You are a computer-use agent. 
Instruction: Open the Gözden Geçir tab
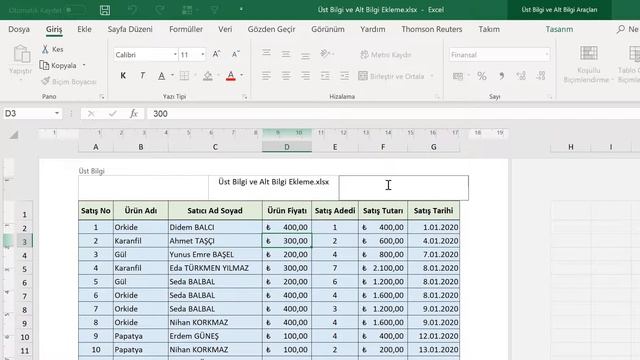271,29
